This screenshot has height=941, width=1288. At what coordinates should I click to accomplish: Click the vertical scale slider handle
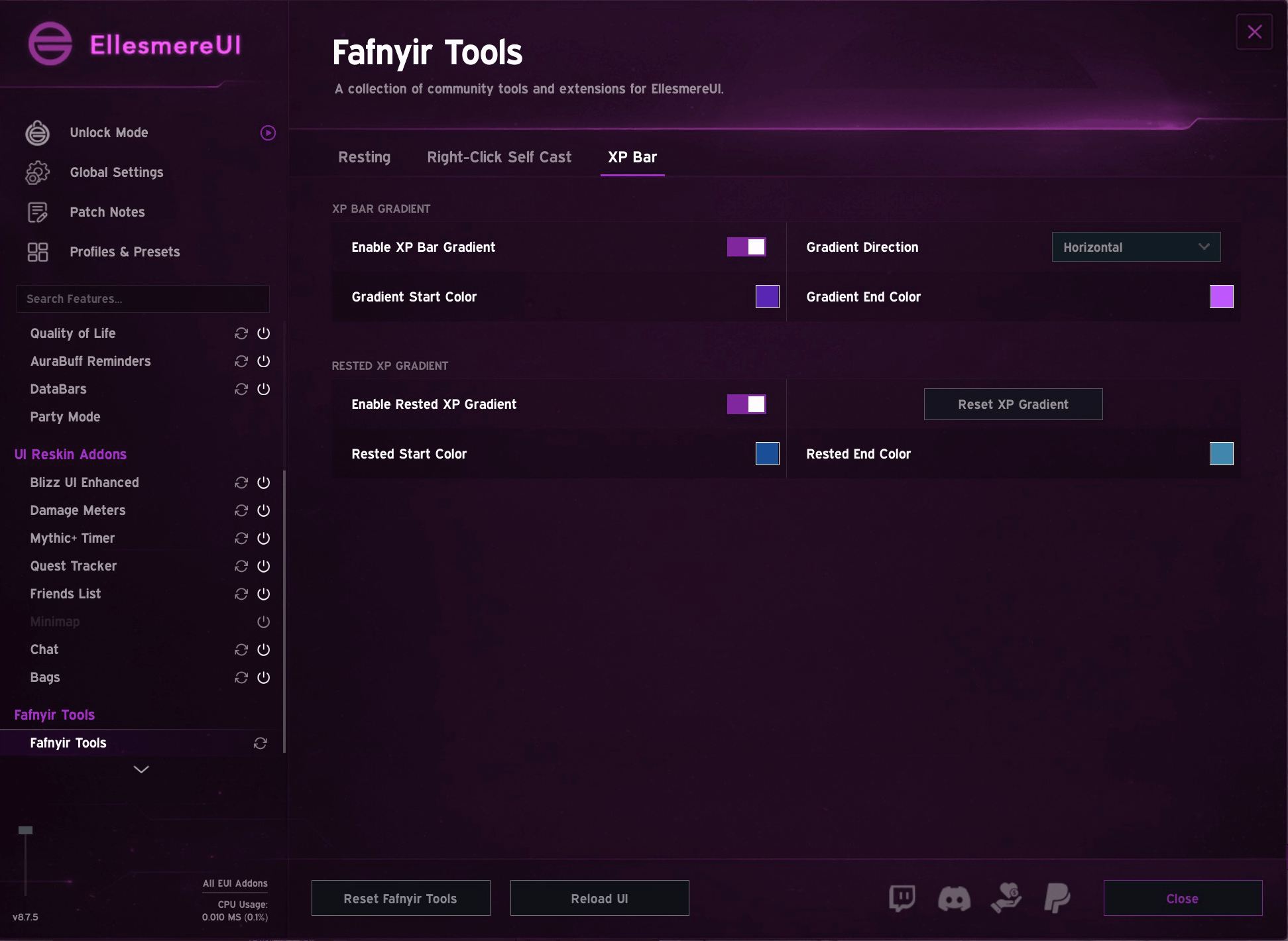(x=25, y=830)
